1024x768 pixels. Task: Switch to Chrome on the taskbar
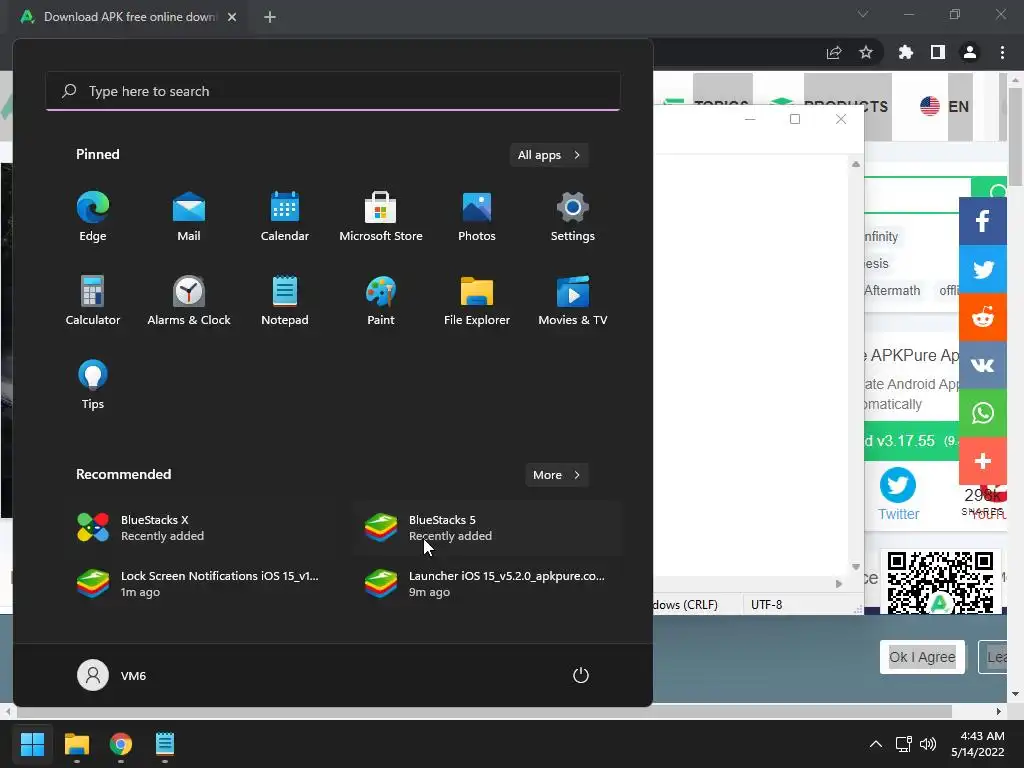coord(121,744)
